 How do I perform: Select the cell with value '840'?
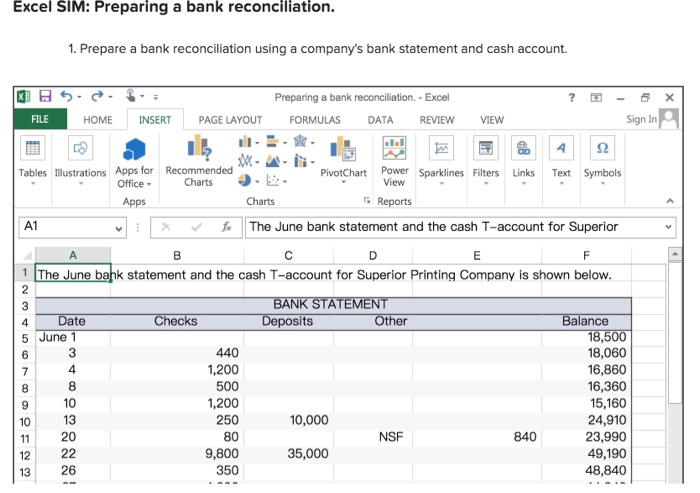click(477, 437)
